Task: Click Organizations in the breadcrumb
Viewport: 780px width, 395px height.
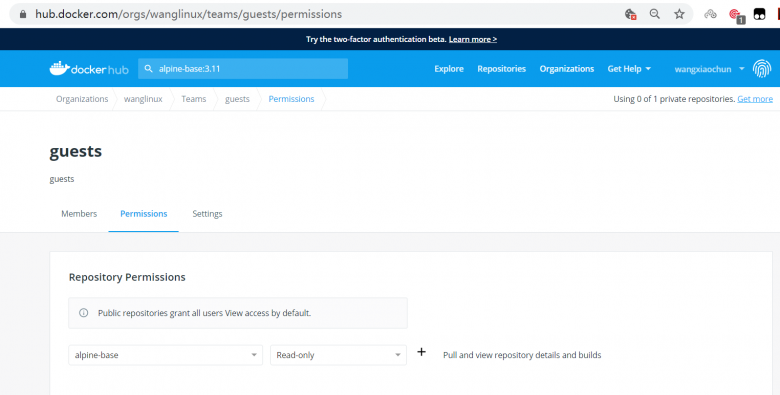Action: click(x=82, y=99)
